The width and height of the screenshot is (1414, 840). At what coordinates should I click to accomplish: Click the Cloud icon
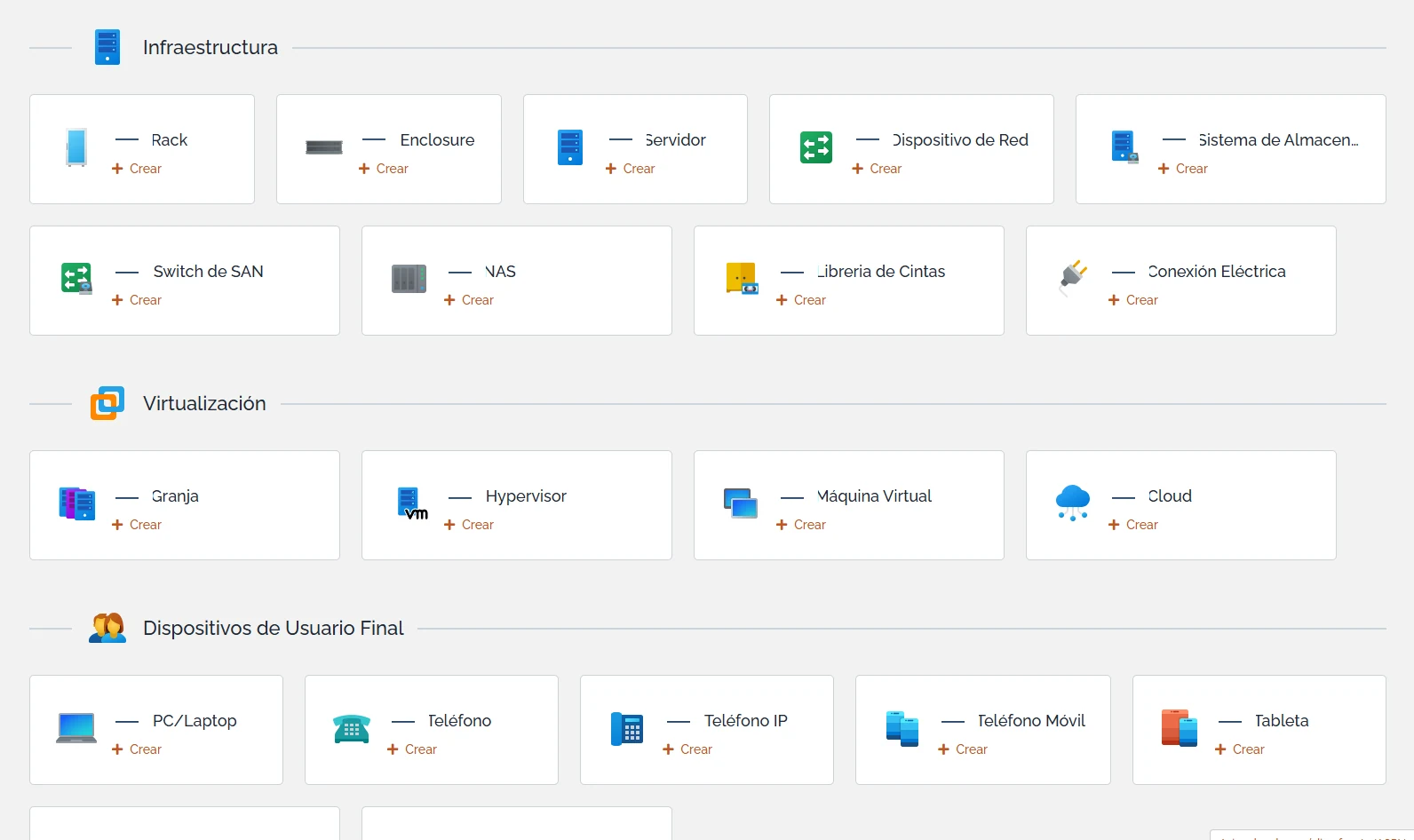[x=1073, y=503]
